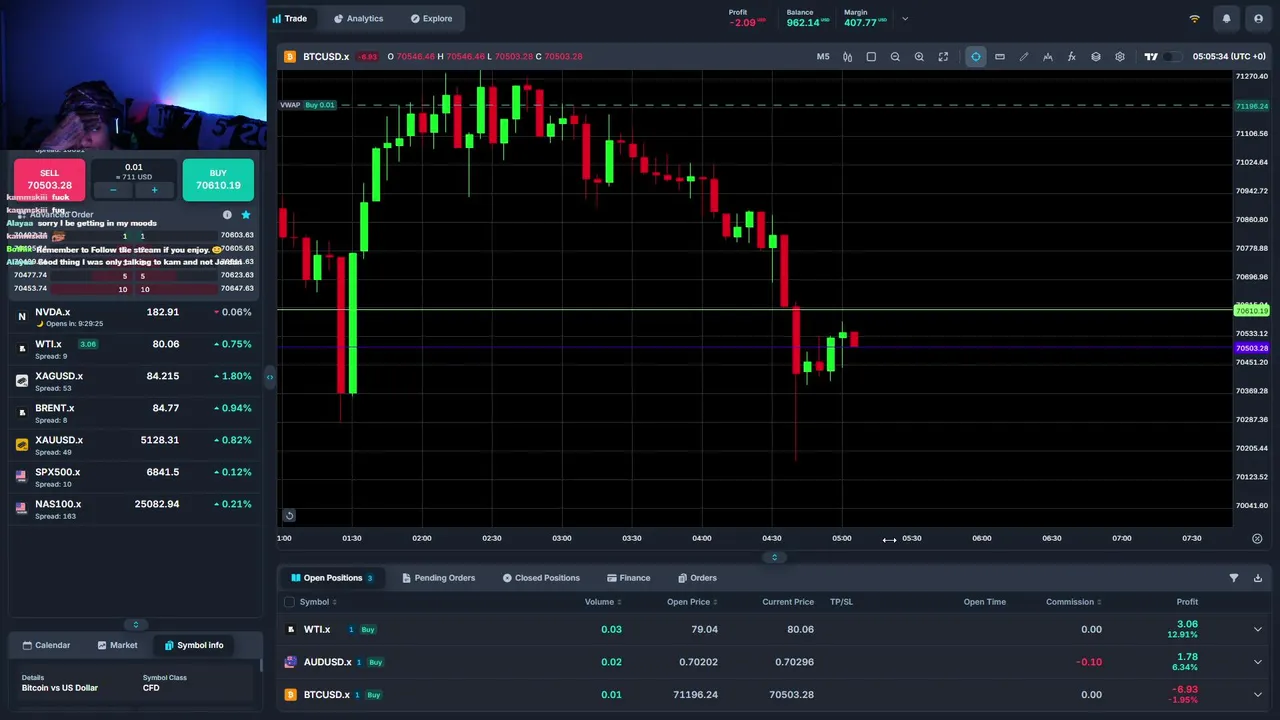Open the fx indicators menu
The width and height of the screenshot is (1280, 720).
[1072, 57]
